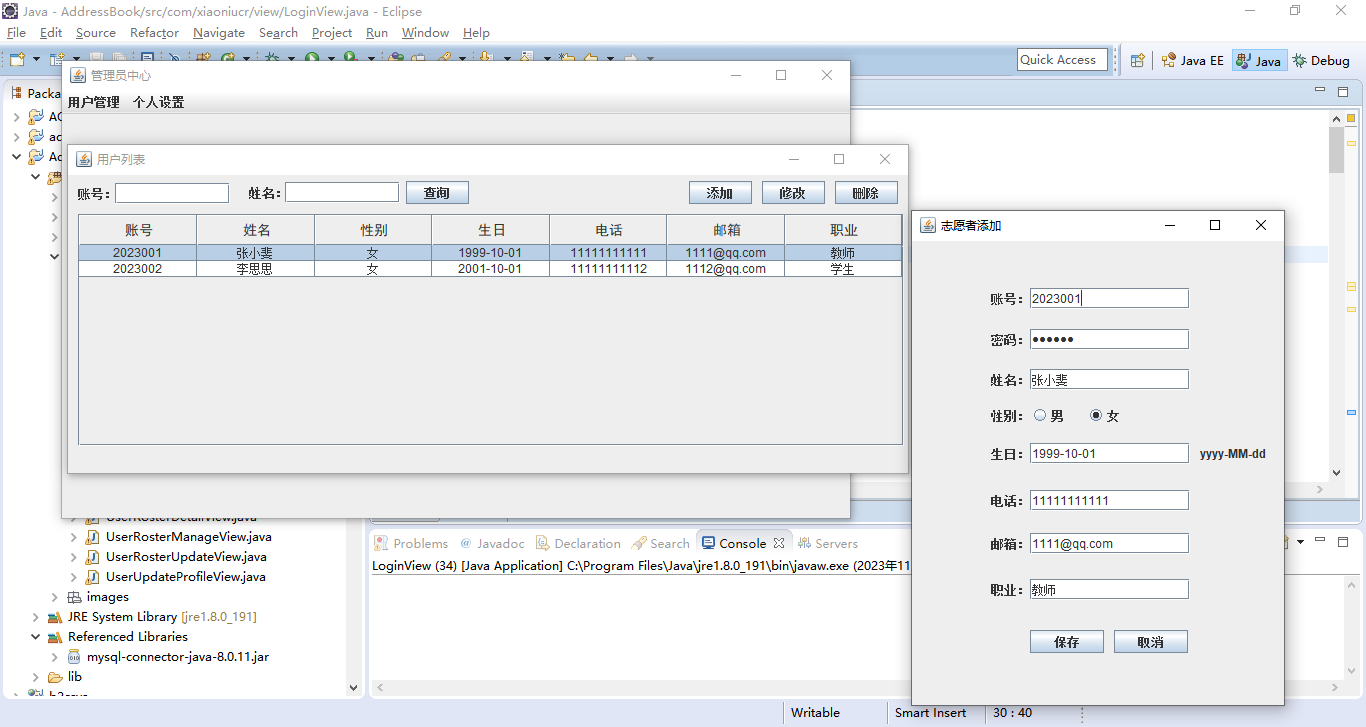The width and height of the screenshot is (1366, 727).
Task: Open 个人设置 menu in 管理员中心 window
Action: tap(159, 102)
